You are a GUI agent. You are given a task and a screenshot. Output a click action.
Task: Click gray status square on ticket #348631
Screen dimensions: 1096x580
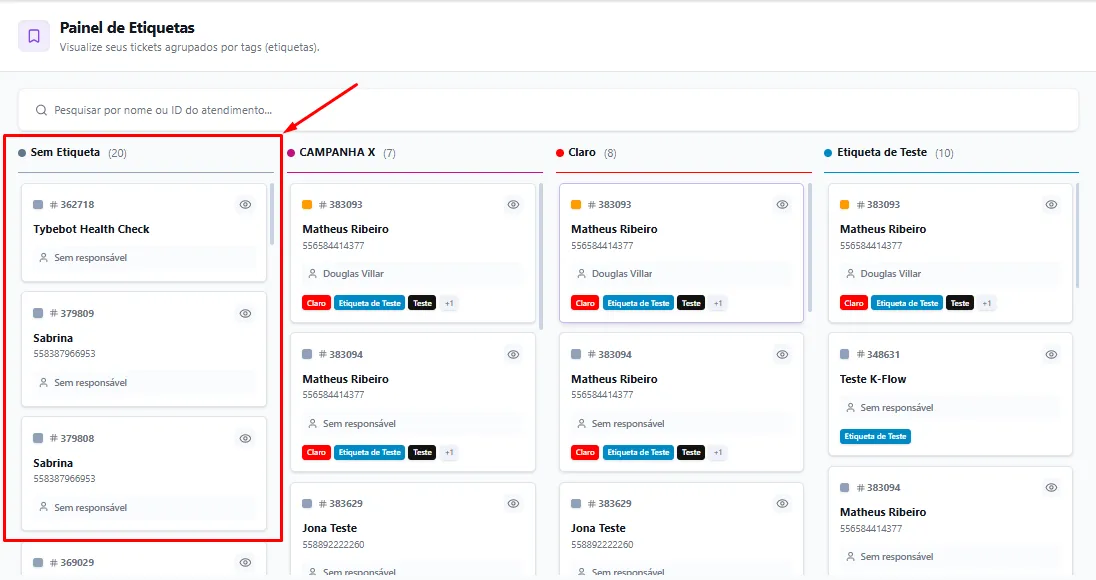click(x=844, y=354)
